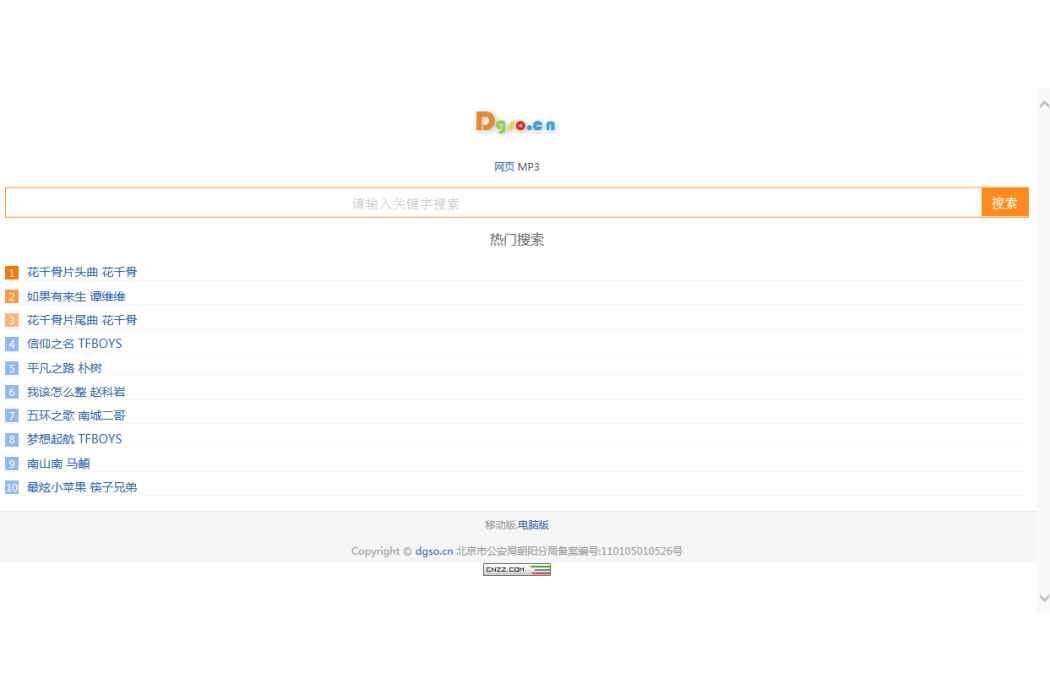Click the 北京市公安局 备案编号 text
1050x700 pixels.
569,551
